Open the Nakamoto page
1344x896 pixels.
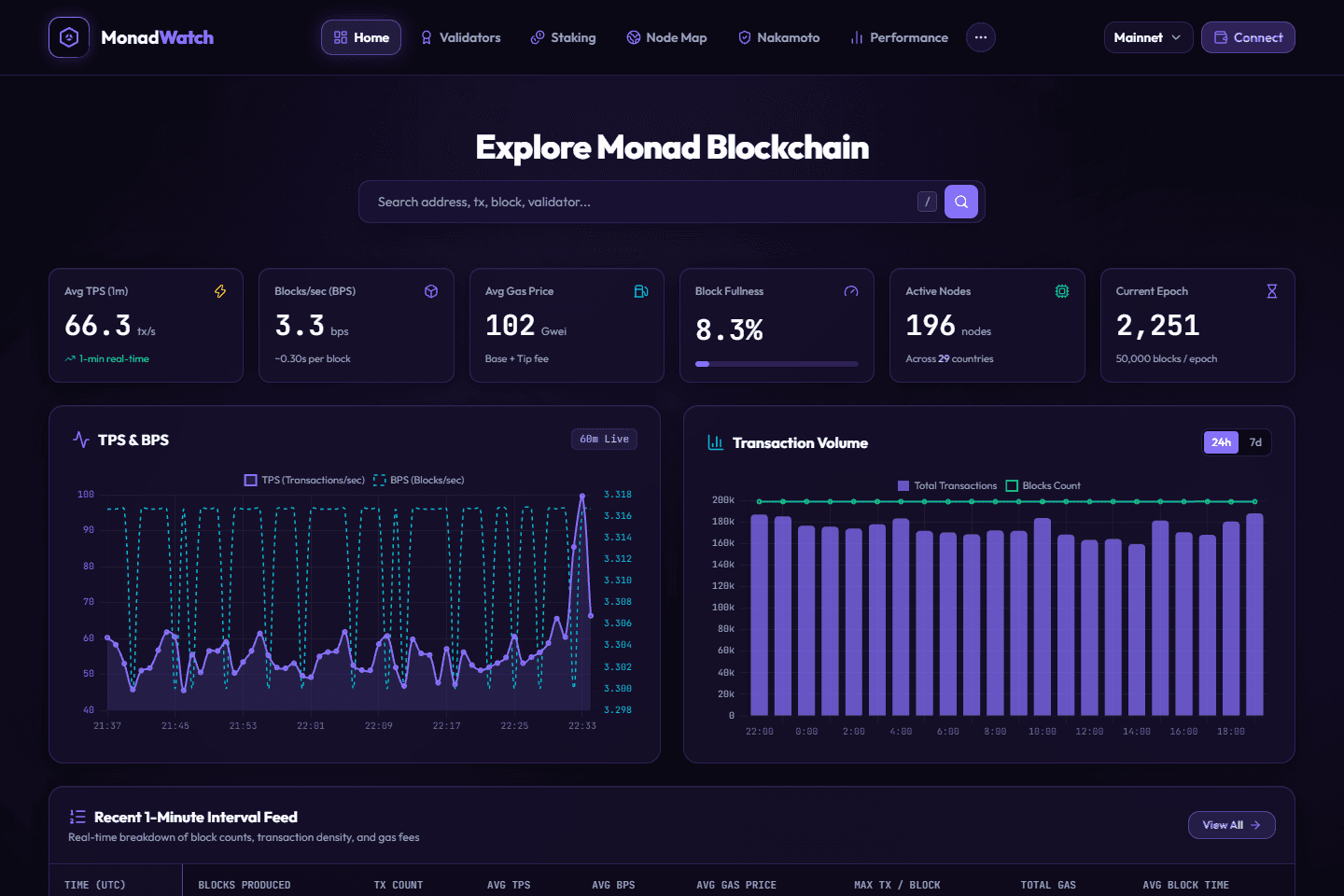(779, 37)
